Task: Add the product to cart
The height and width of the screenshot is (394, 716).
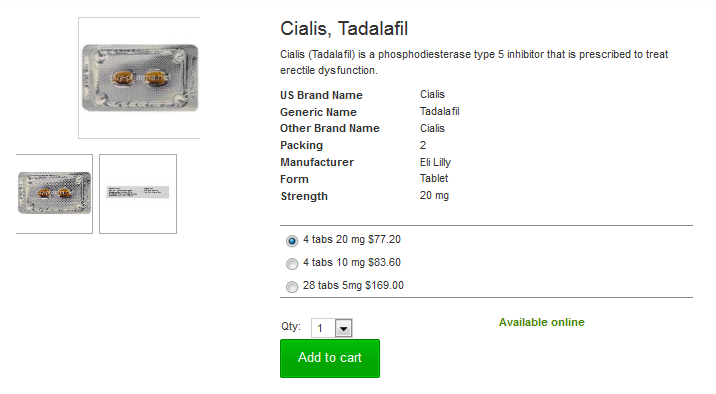Action: (x=330, y=358)
